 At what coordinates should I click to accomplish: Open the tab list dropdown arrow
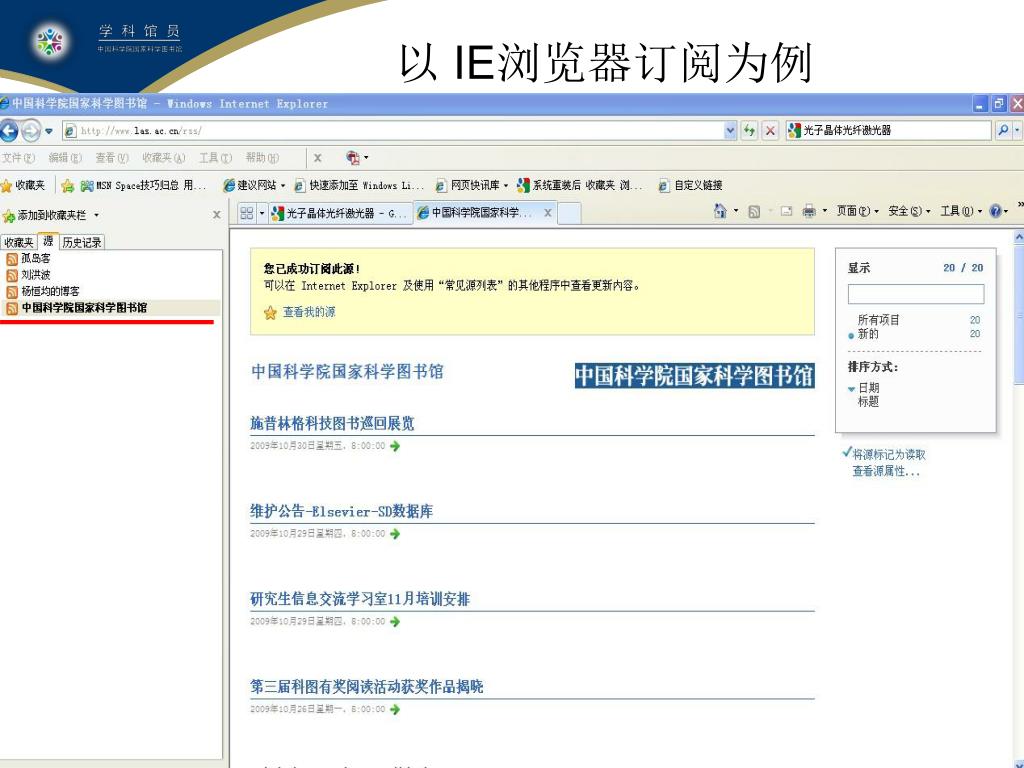coord(262,214)
